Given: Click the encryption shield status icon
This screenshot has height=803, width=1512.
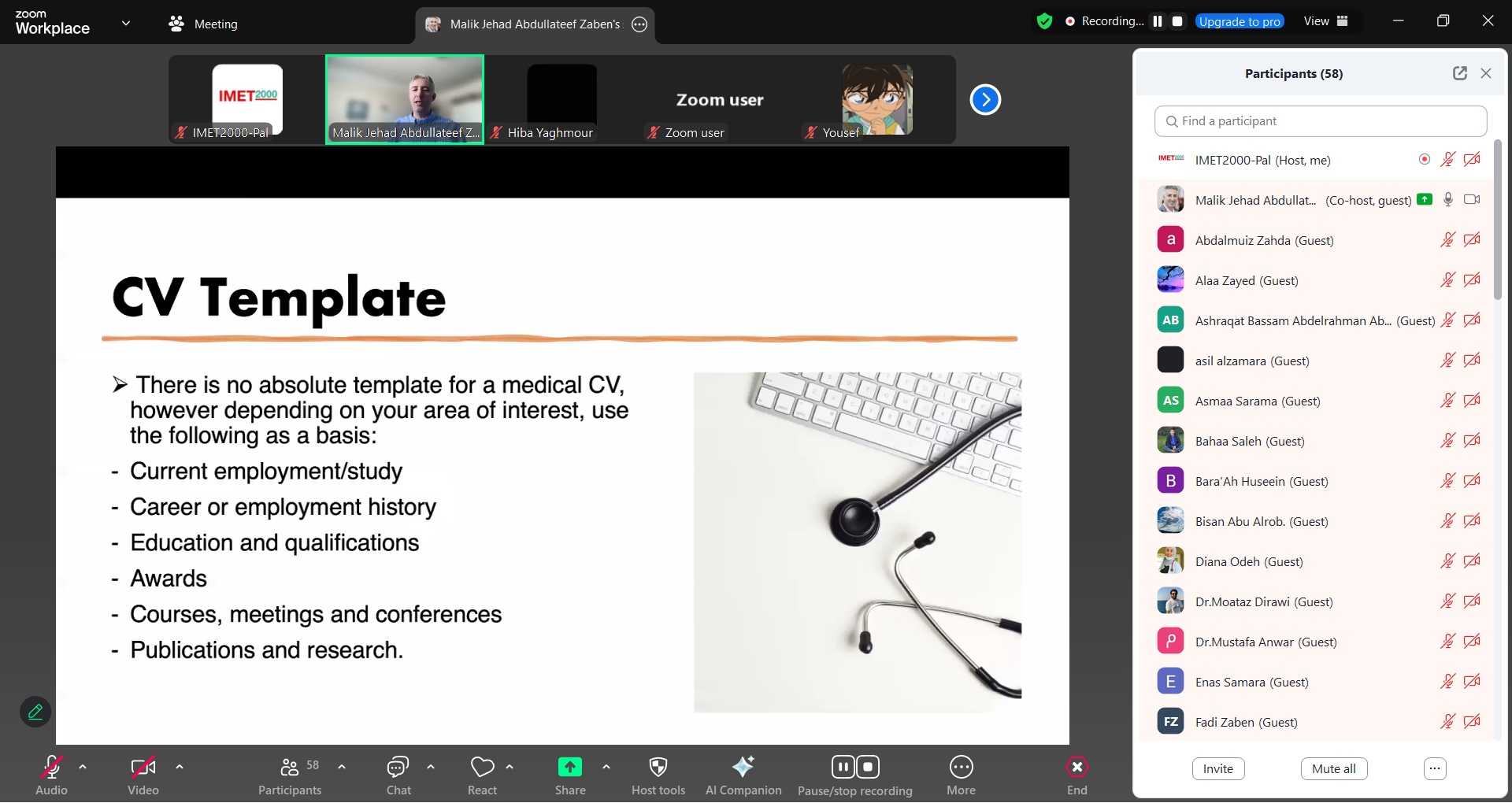Looking at the screenshot, I should (1044, 21).
